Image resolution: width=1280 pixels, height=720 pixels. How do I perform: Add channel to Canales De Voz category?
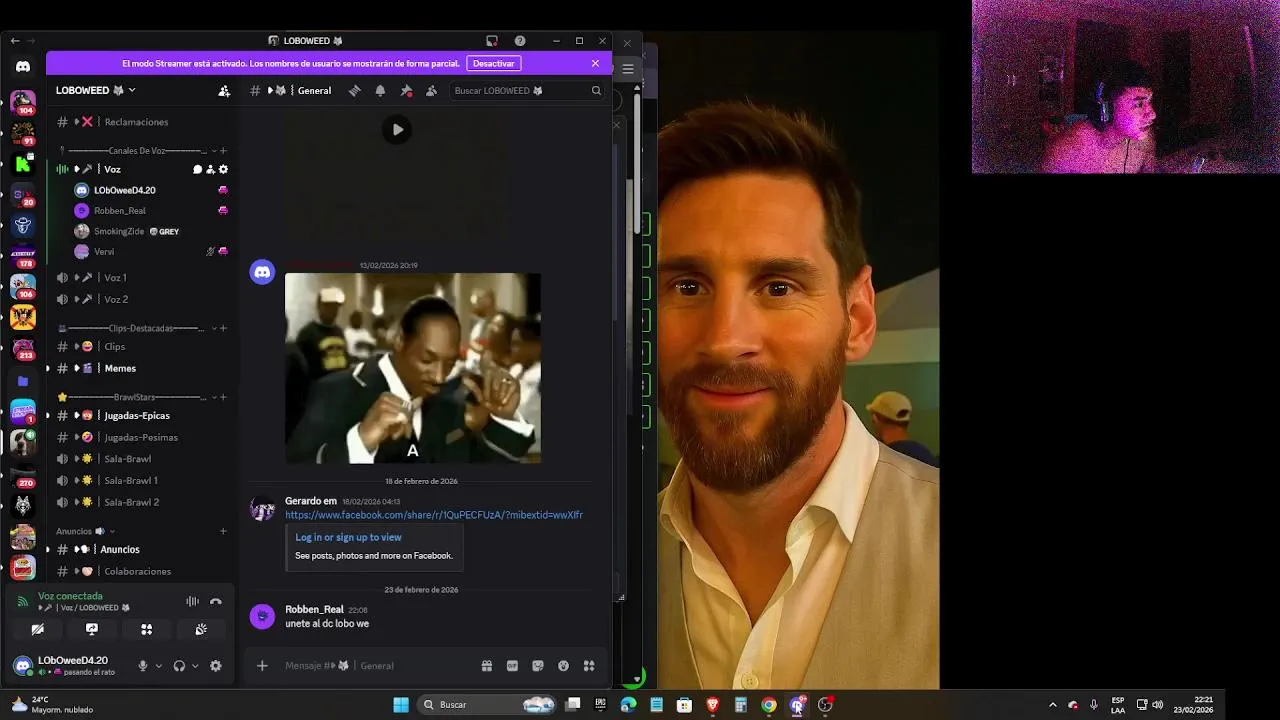(223, 151)
